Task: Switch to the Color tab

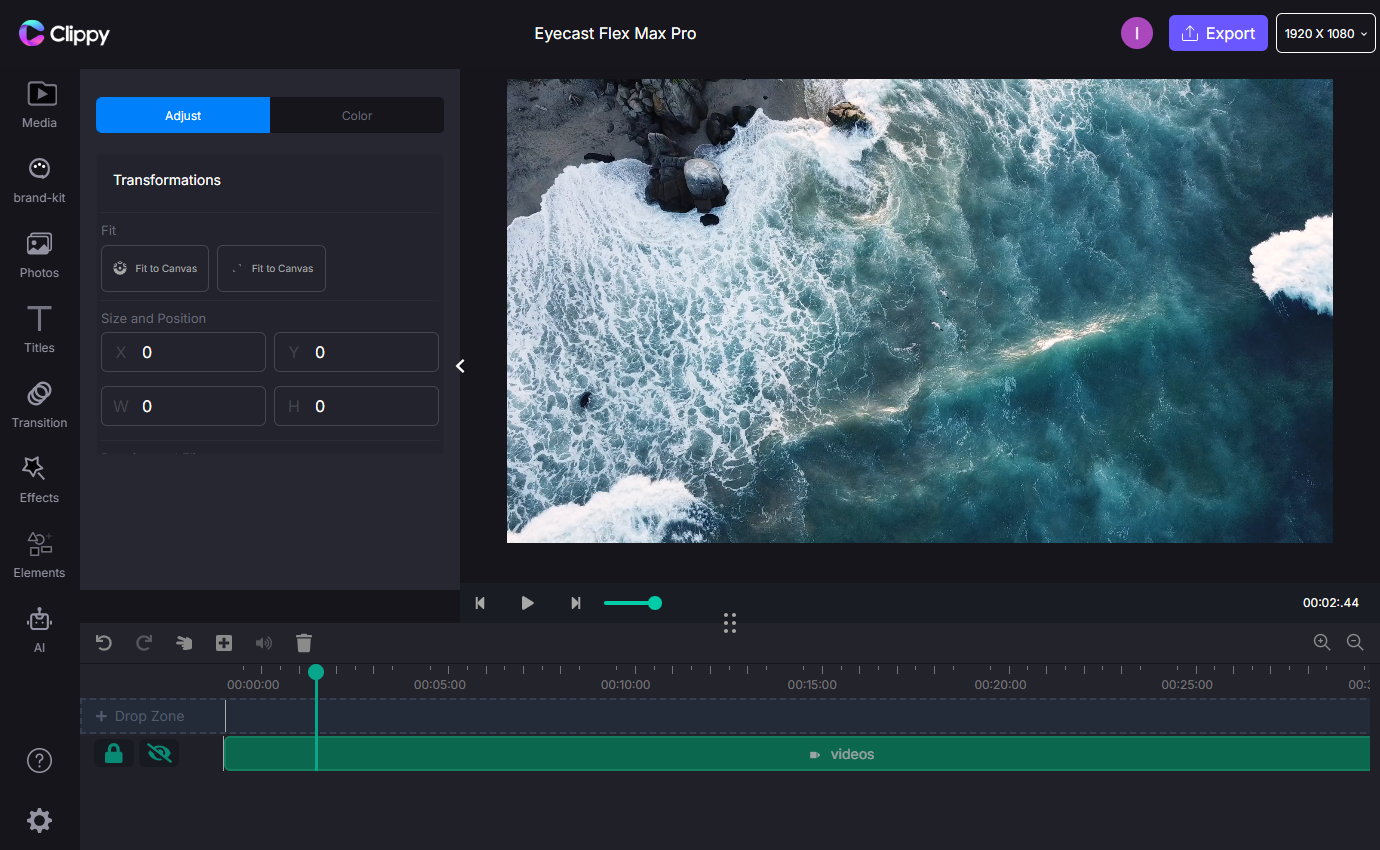Action: click(x=357, y=115)
